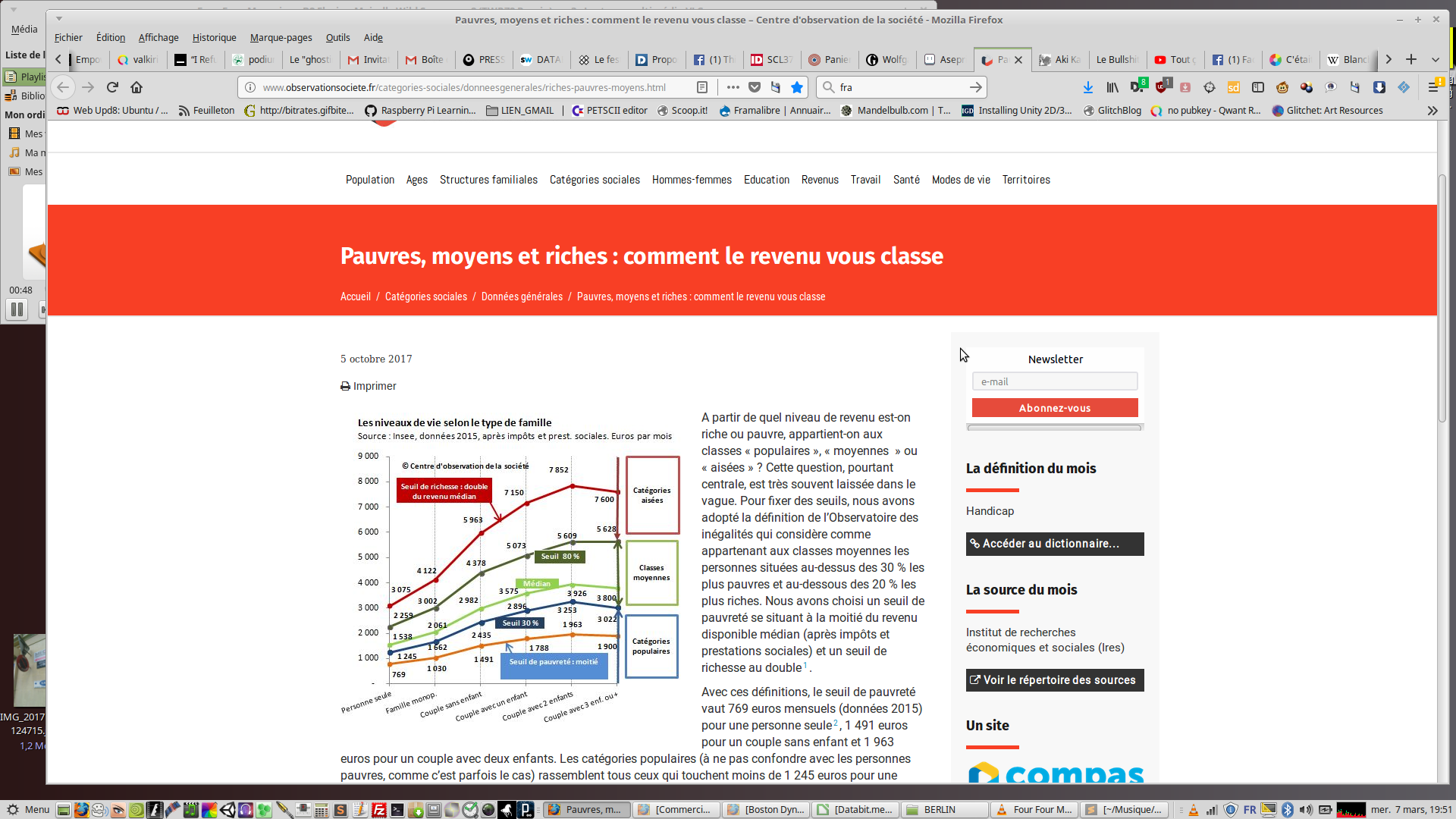Open the Marque-pages menu
Viewport: 1456px width, 819px height.
pos(281,37)
